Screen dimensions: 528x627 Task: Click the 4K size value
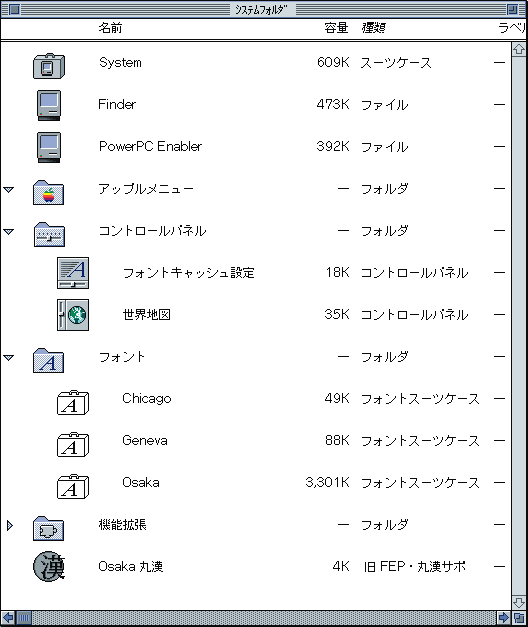341,567
